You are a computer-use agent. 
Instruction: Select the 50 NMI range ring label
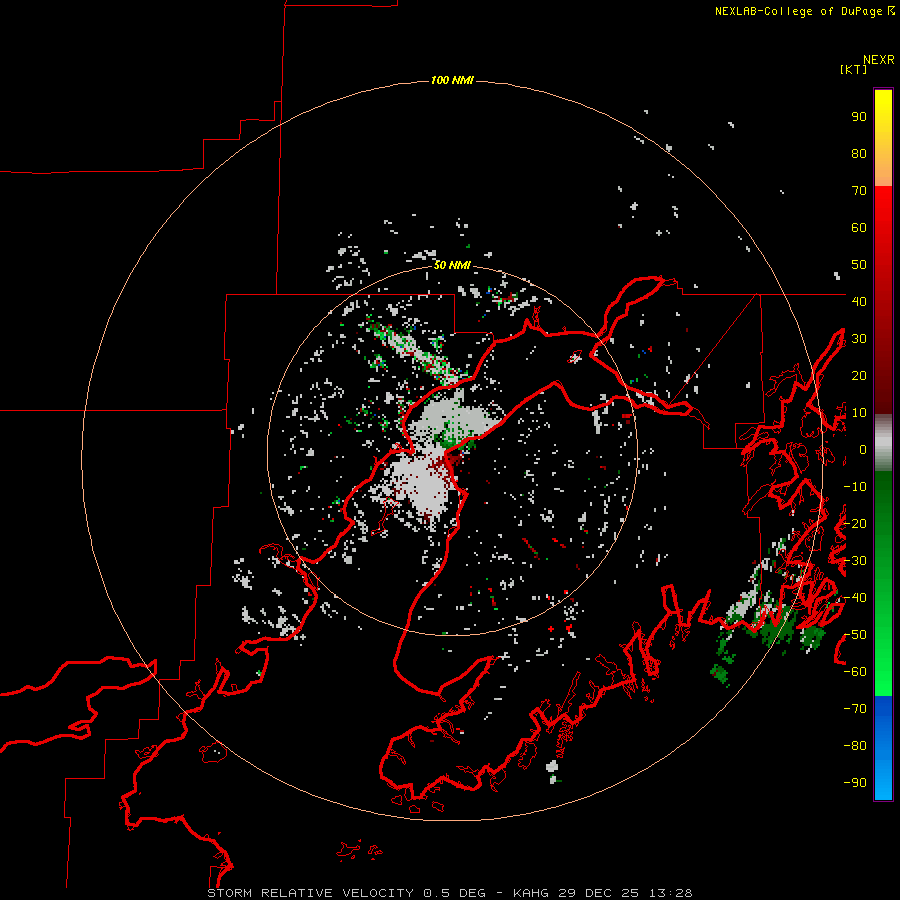pyautogui.click(x=452, y=265)
